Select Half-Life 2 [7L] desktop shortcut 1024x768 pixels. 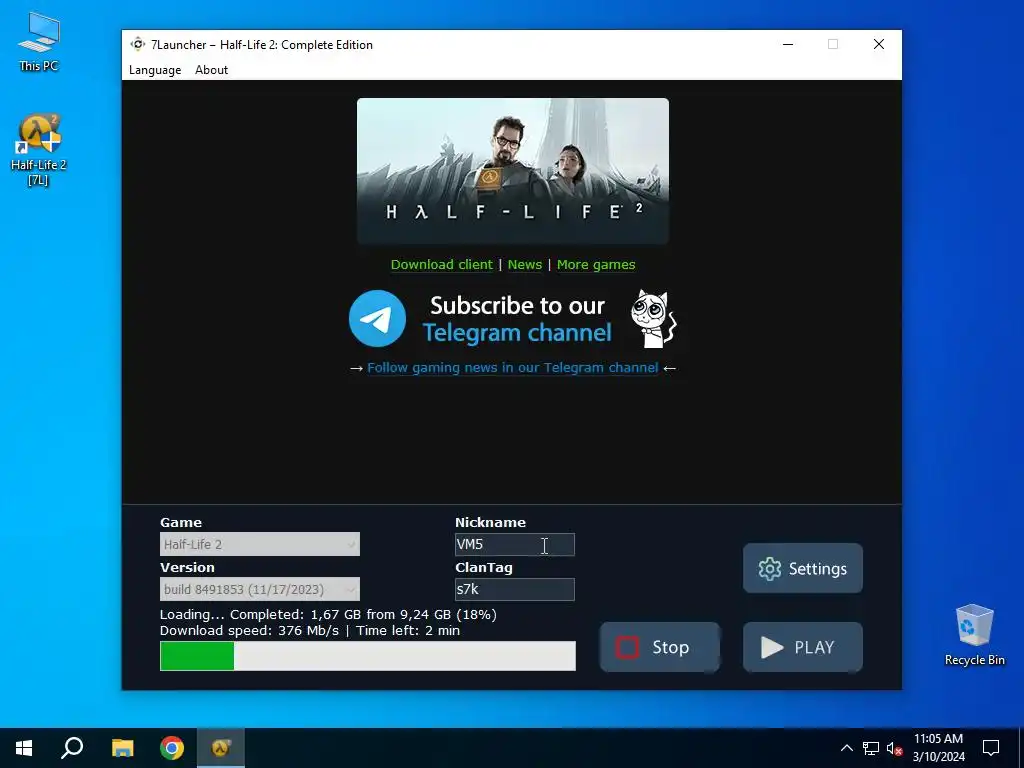[x=39, y=150]
